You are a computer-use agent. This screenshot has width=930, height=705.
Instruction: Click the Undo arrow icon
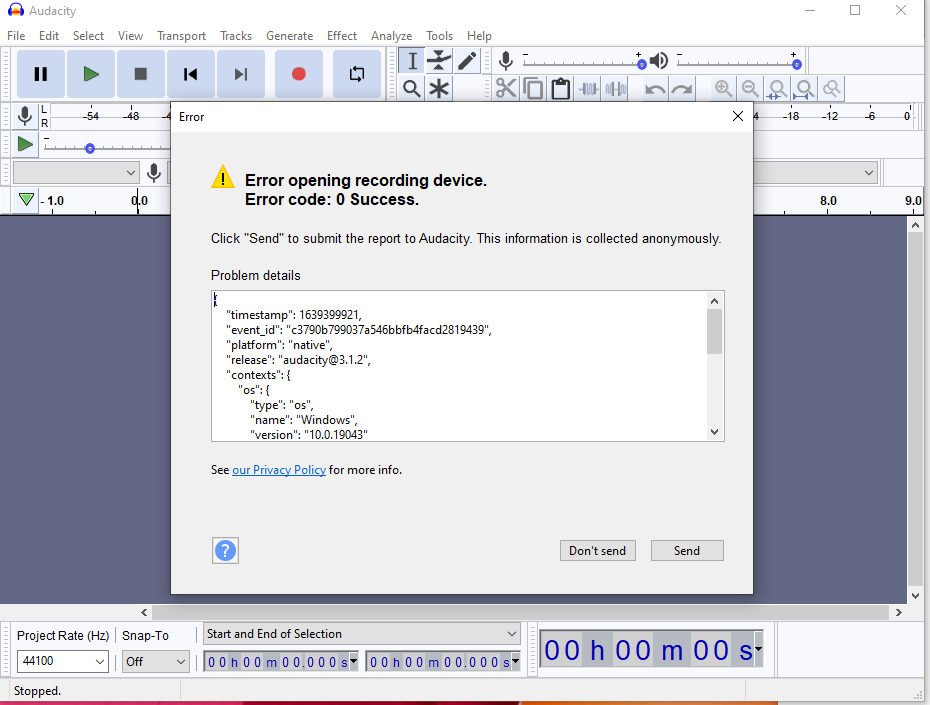tap(655, 89)
